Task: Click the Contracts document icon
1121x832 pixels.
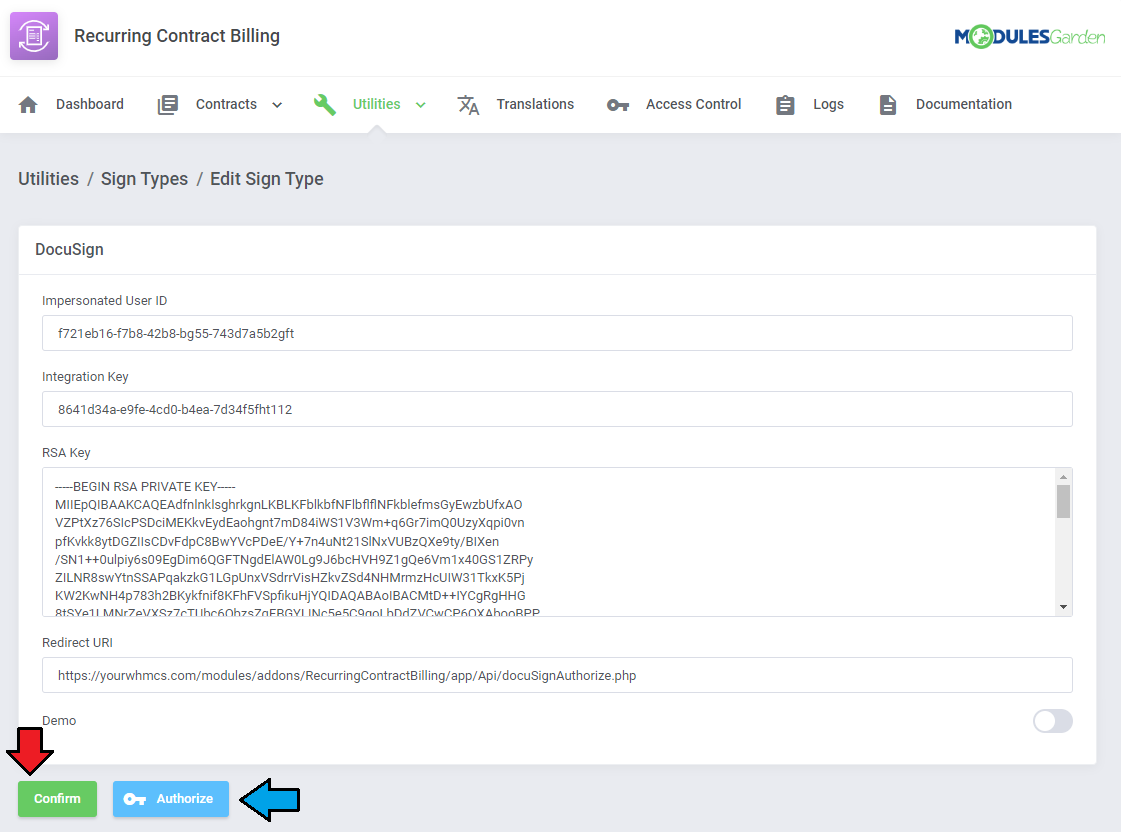Action: coord(167,105)
